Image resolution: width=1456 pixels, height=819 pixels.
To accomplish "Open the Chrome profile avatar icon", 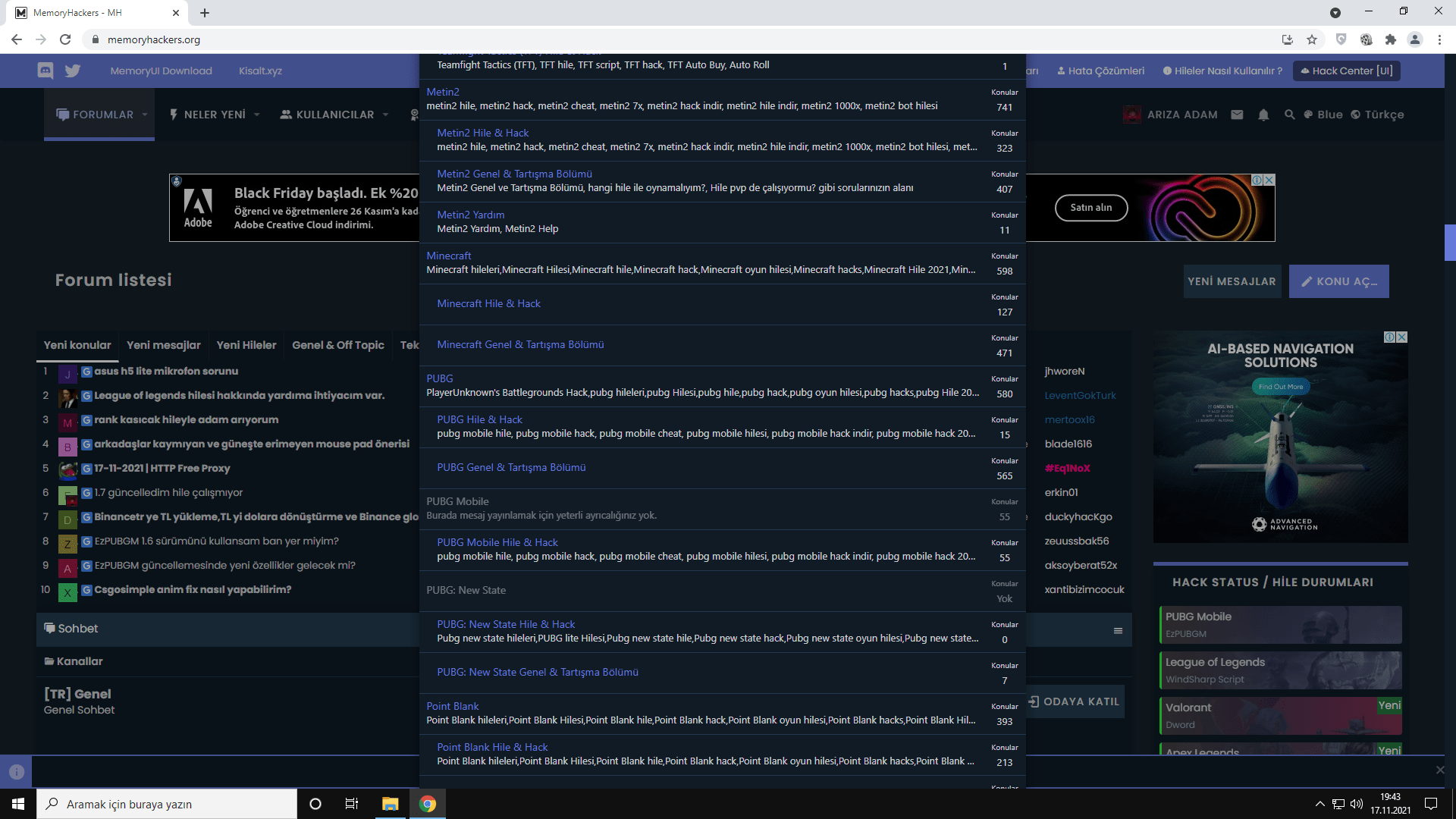I will click(1415, 39).
